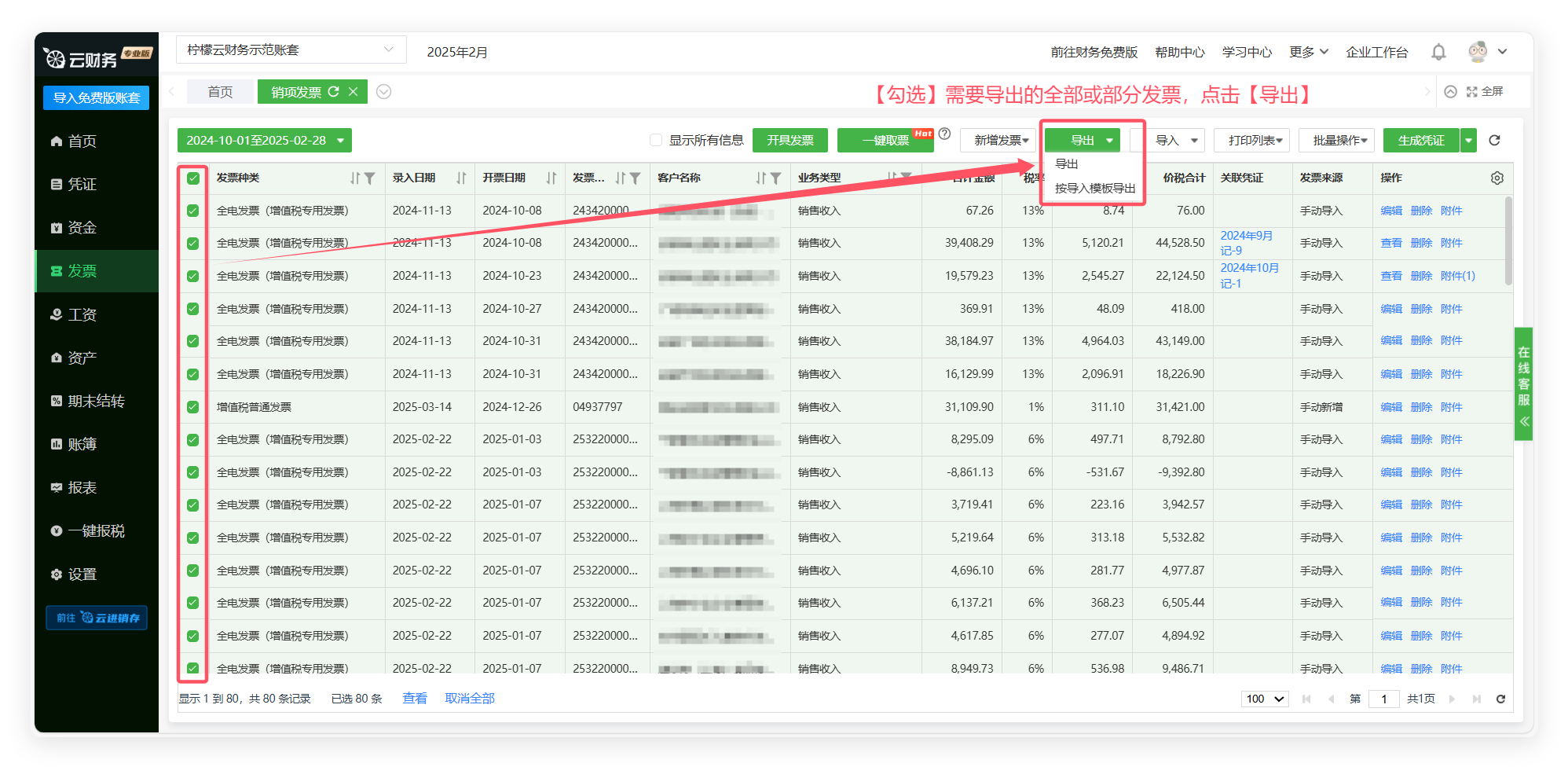
Task: Open the 批量操作 dropdown
Action: (x=1335, y=140)
